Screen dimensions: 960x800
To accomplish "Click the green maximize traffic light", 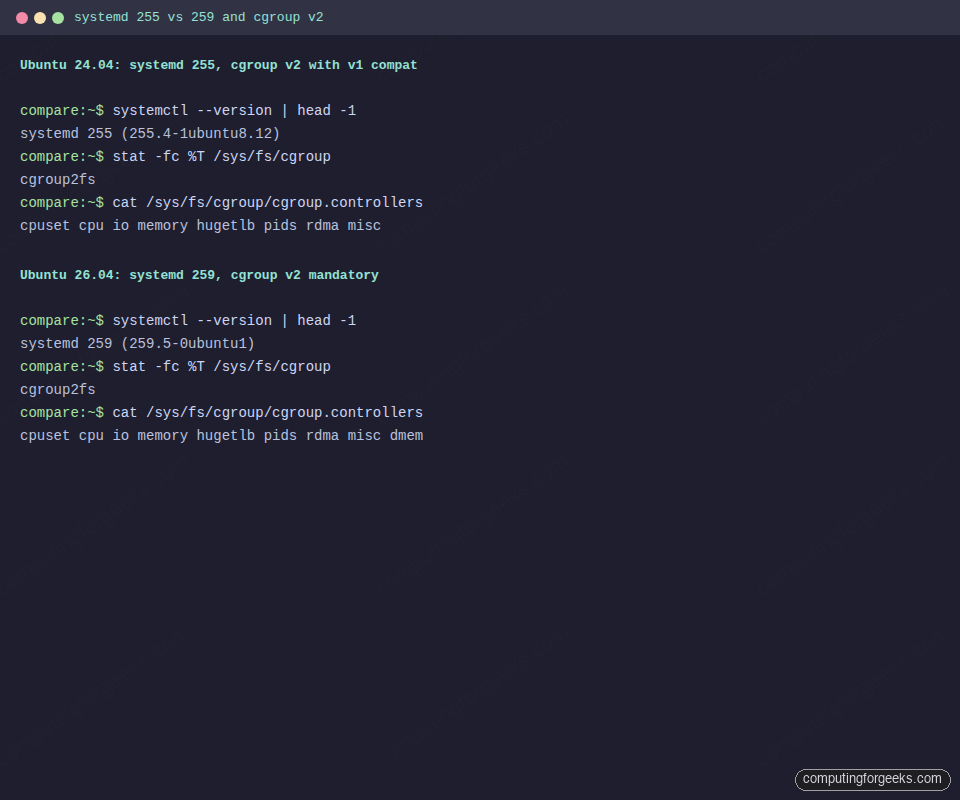I will click(58, 17).
